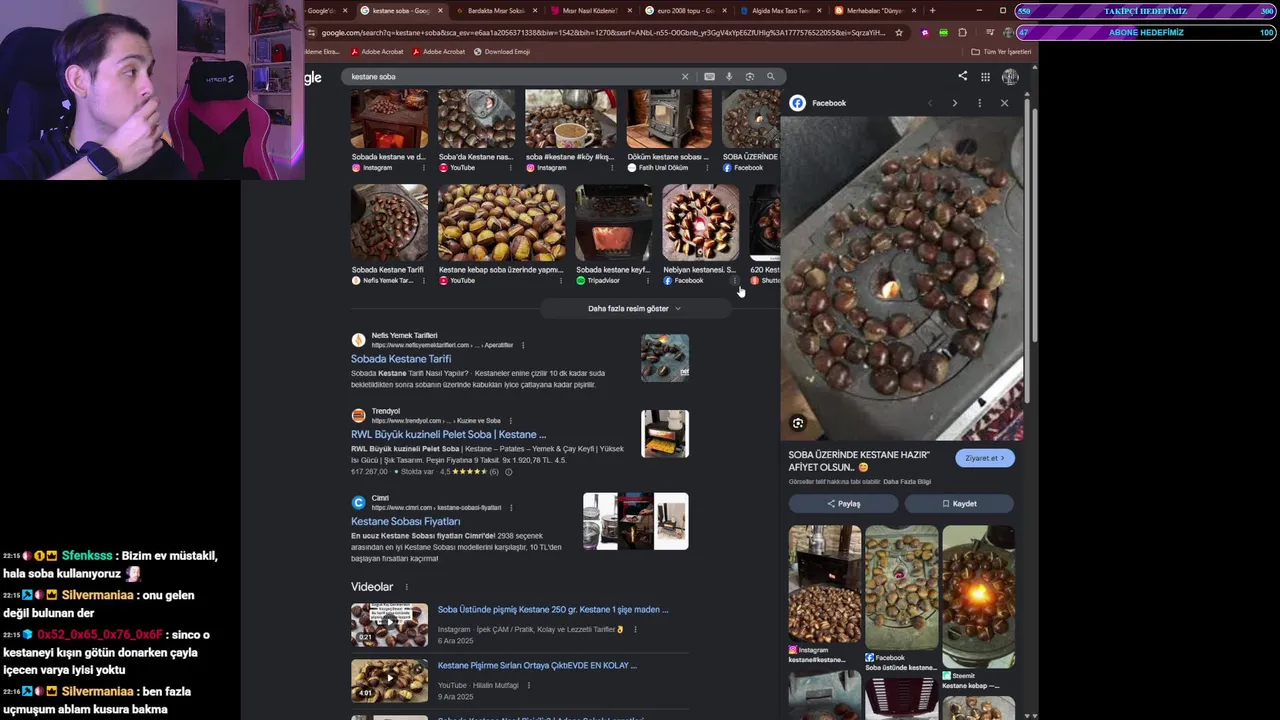
Task: Open the on-screen keyboard in search bar
Action: [x=709, y=76]
